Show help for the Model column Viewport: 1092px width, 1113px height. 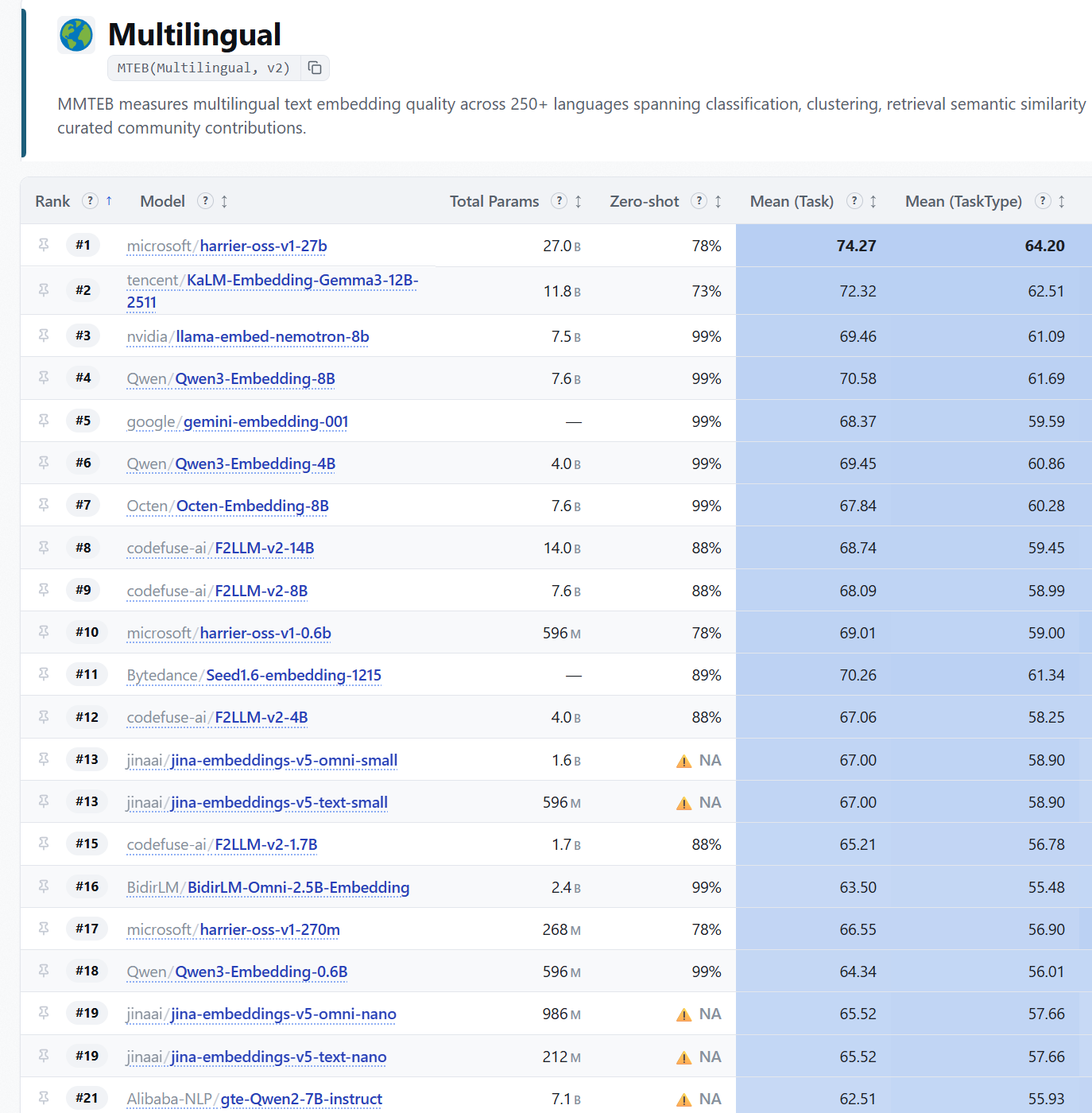click(206, 200)
